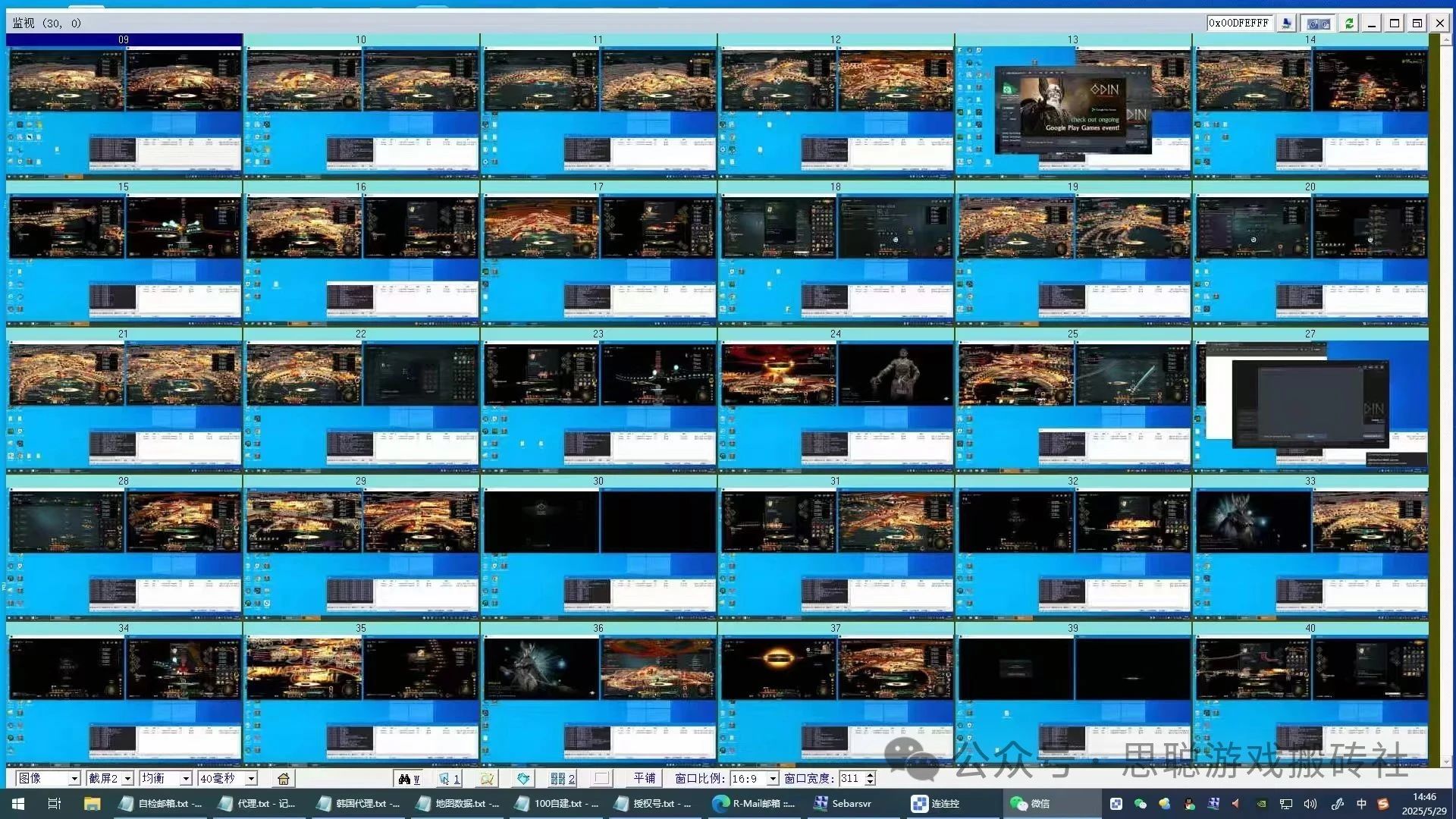Screen dimensions: 1456x819
Task: Expand the 截屏2 dropdown
Action: point(127,779)
